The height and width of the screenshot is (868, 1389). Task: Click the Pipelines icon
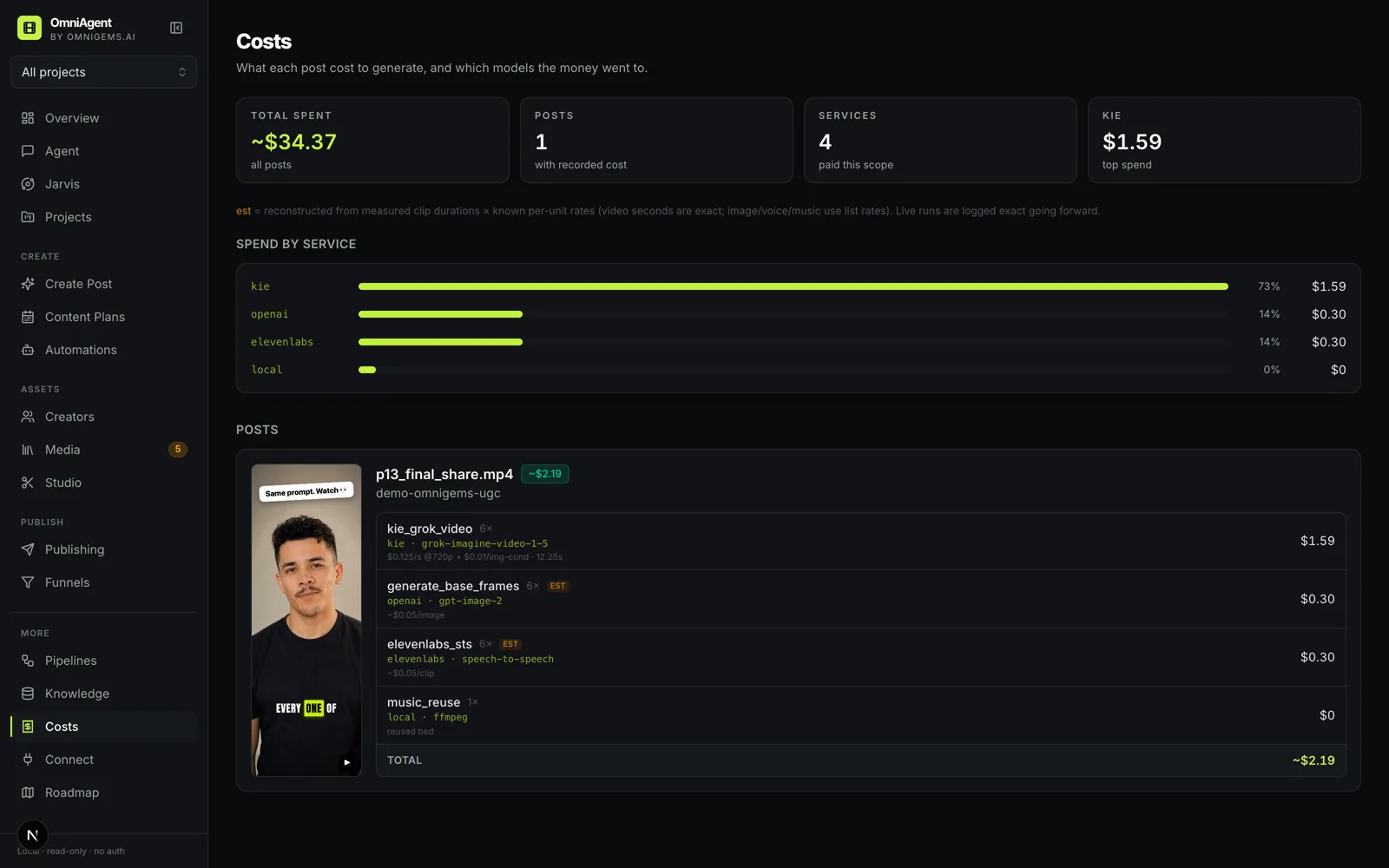point(28,661)
